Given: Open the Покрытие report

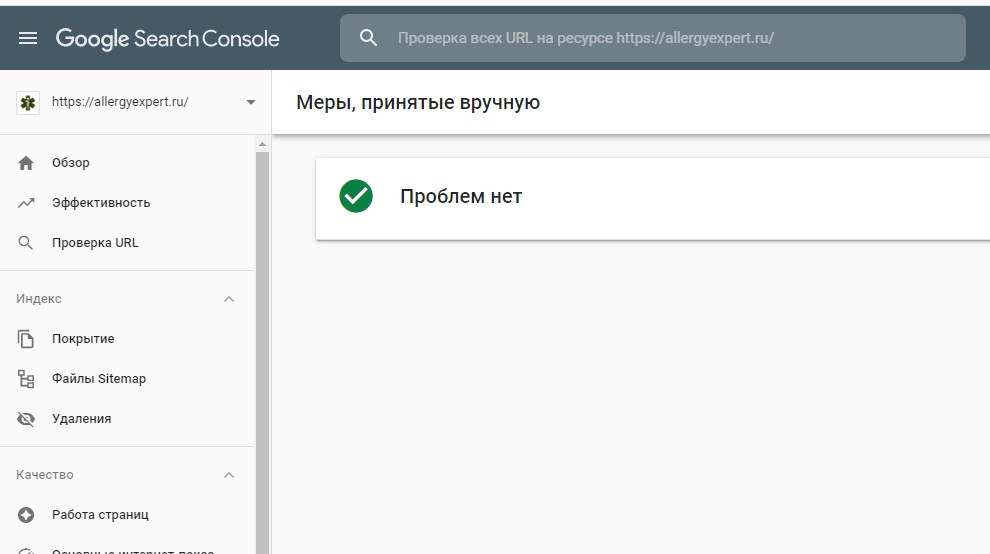Looking at the screenshot, I should coord(83,339).
